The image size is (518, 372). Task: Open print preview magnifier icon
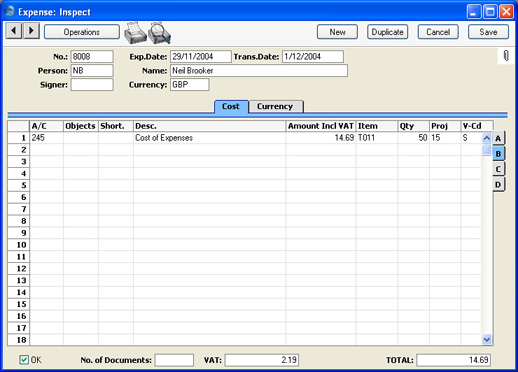tap(160, 33)
